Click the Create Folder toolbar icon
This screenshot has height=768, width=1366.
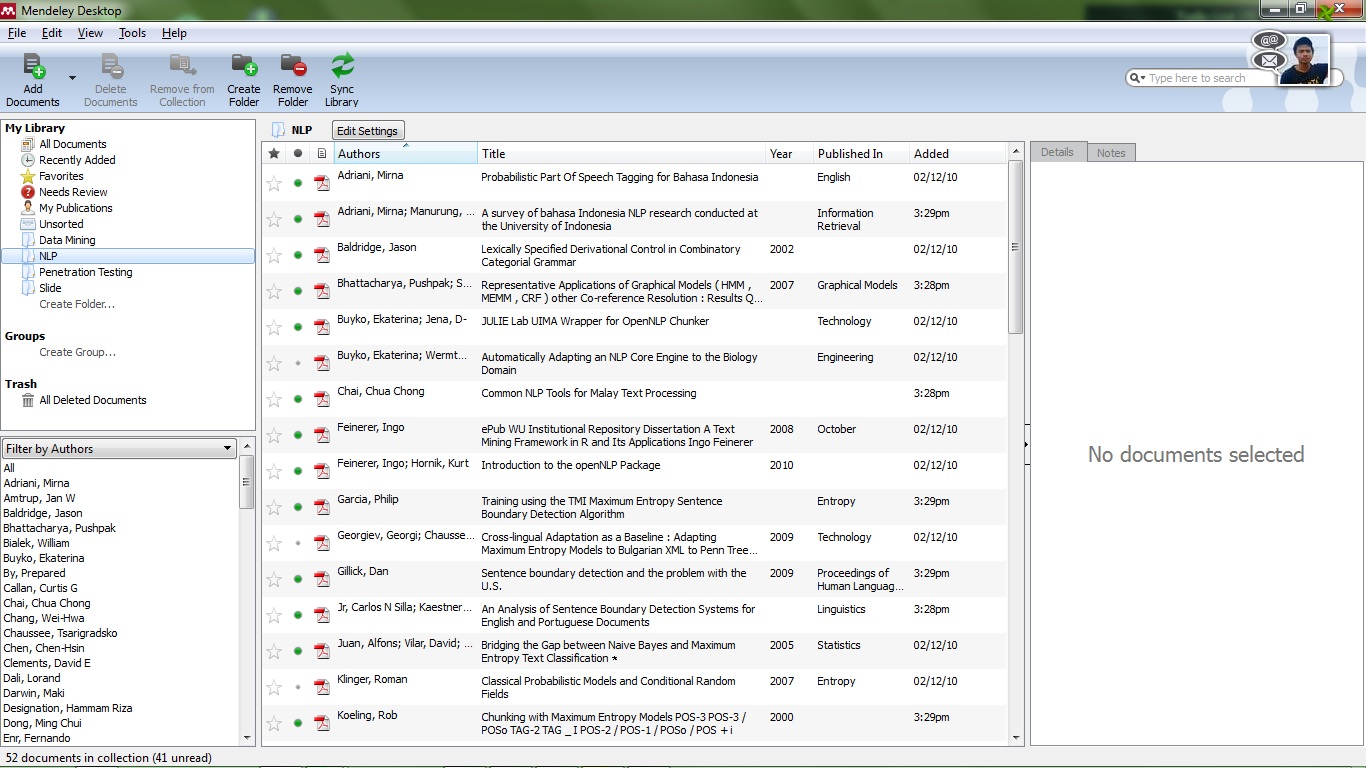click(244, 80)
